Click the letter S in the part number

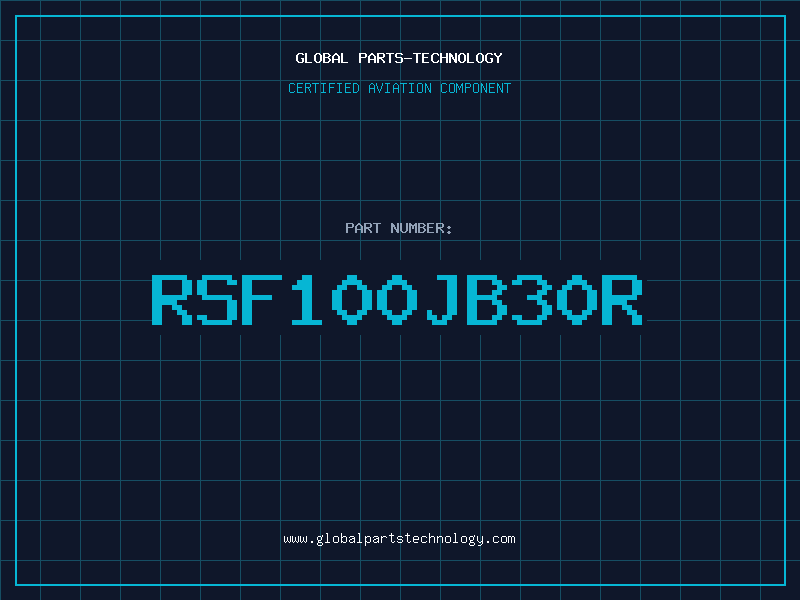(x=217, y=299)
